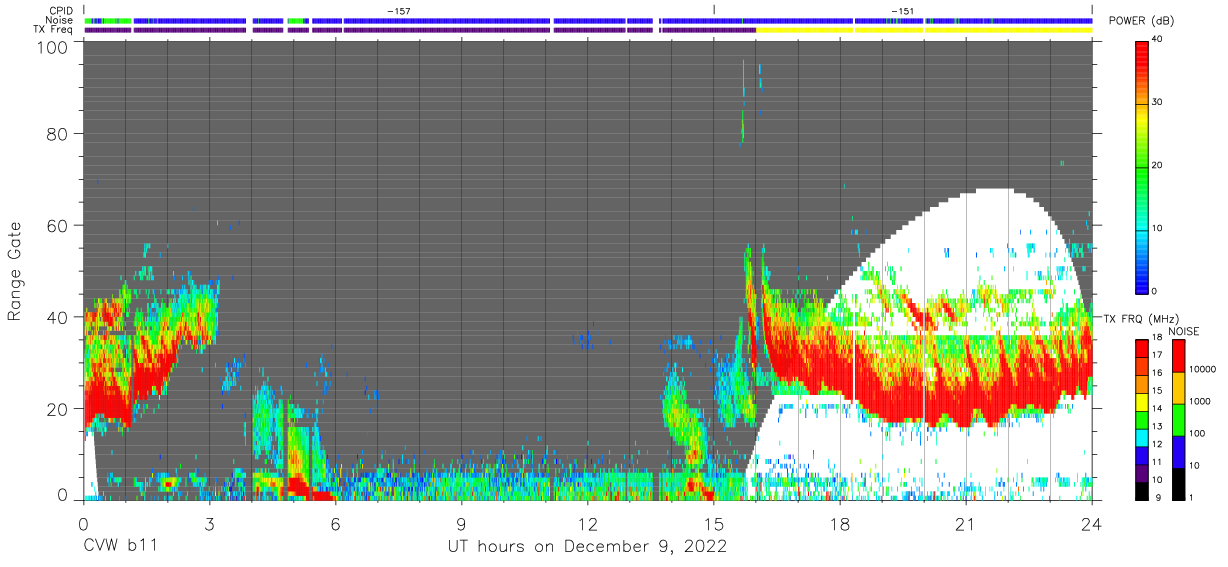The height and width of the screenshot is (567, 1228).
Task: Click the 'Range Gate' y-axis title
Action: pyautogui.click(x=15, y=272)
